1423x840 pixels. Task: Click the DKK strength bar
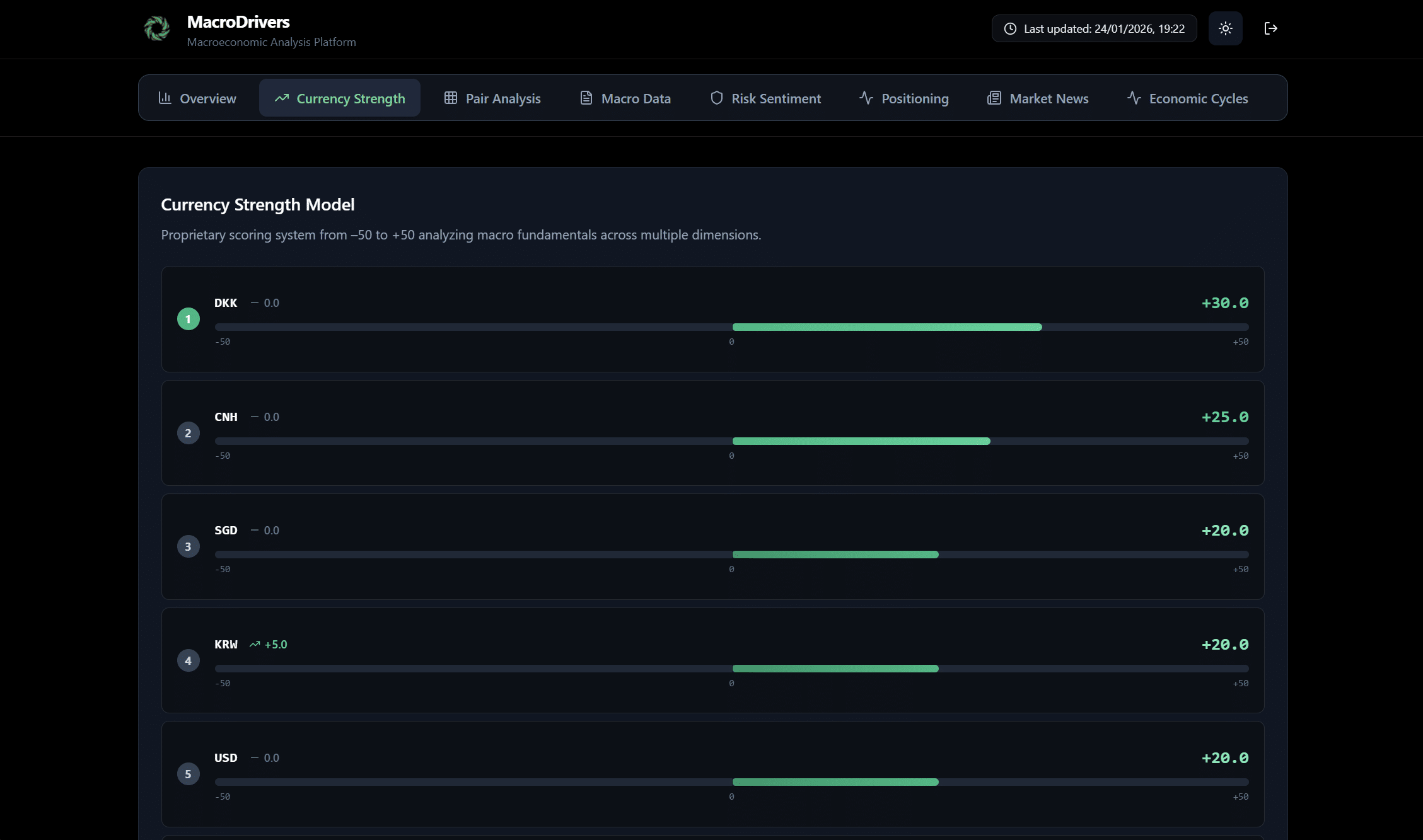[886, 327]
